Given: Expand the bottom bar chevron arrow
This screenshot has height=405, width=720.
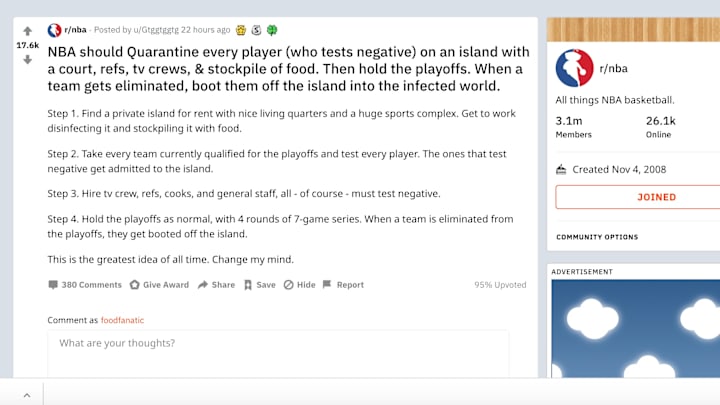Looking at the screenshot, I should (x=27, y=395).
